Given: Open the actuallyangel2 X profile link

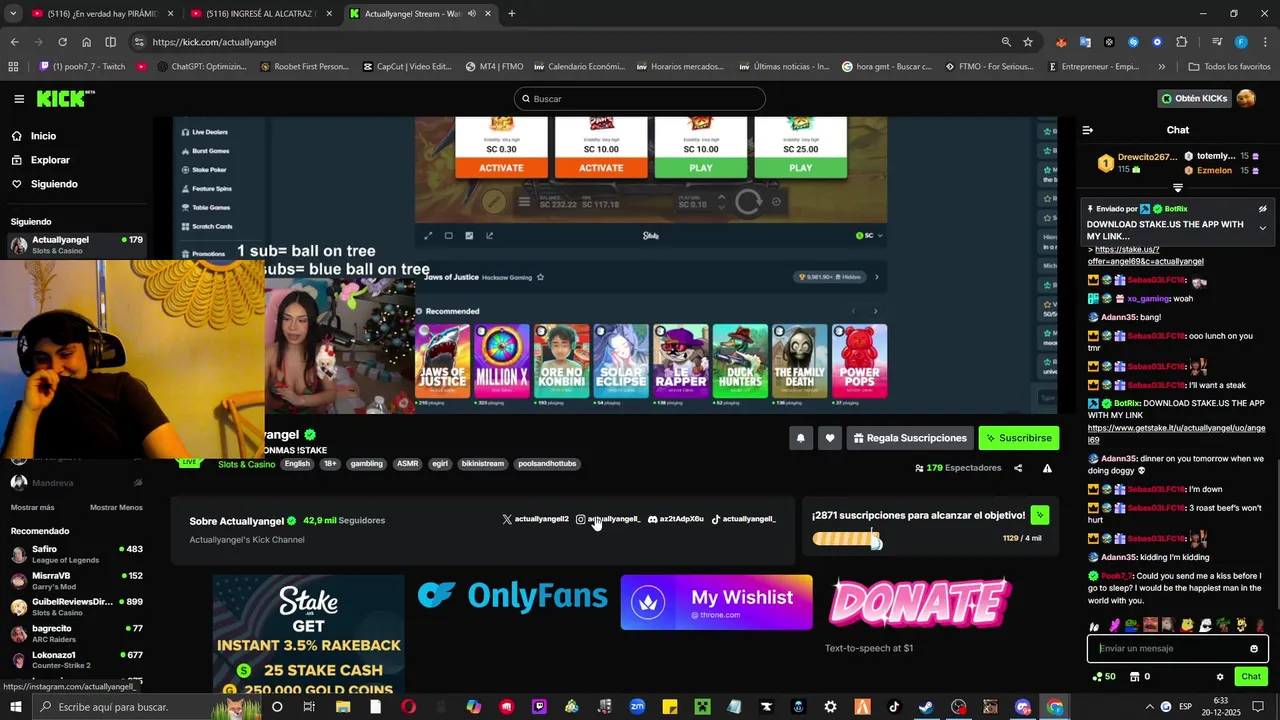Looking at the screenshot, I should (535, 519).
